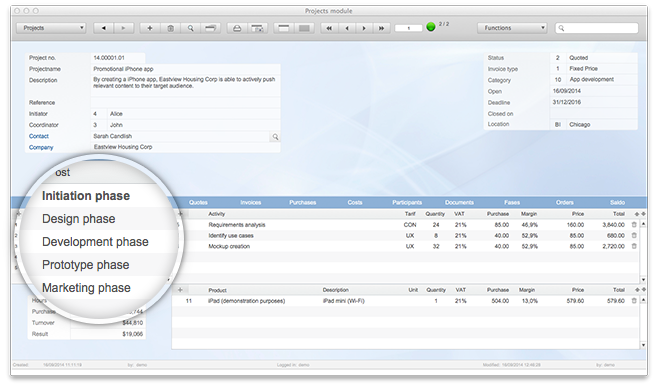Click the printer icon in toolbar
The width and height of the screenshot is (660, 384).
pyautogui.click(x=237, y=28)
